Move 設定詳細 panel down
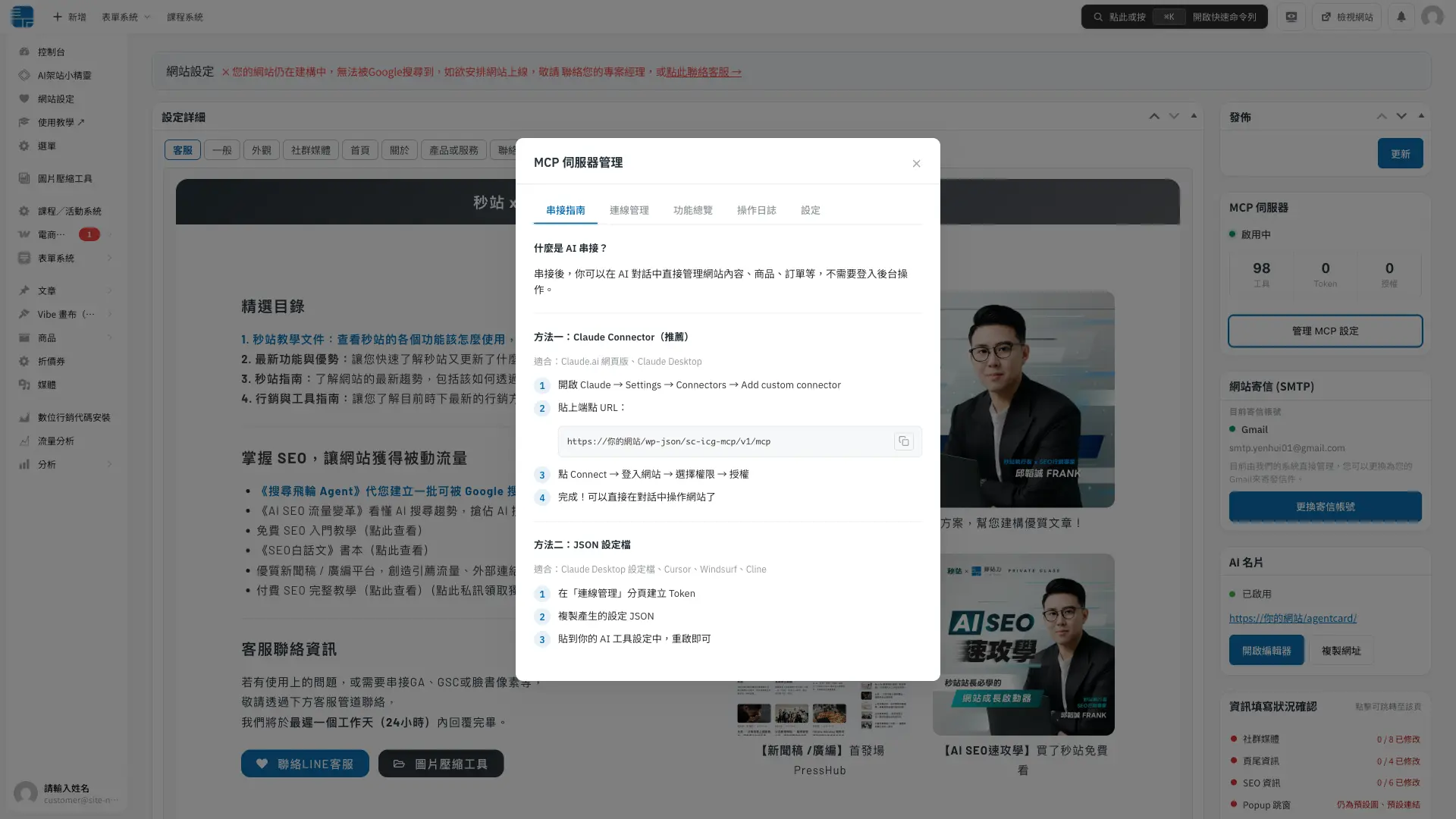1456x819 pixels. [1174, 116]
